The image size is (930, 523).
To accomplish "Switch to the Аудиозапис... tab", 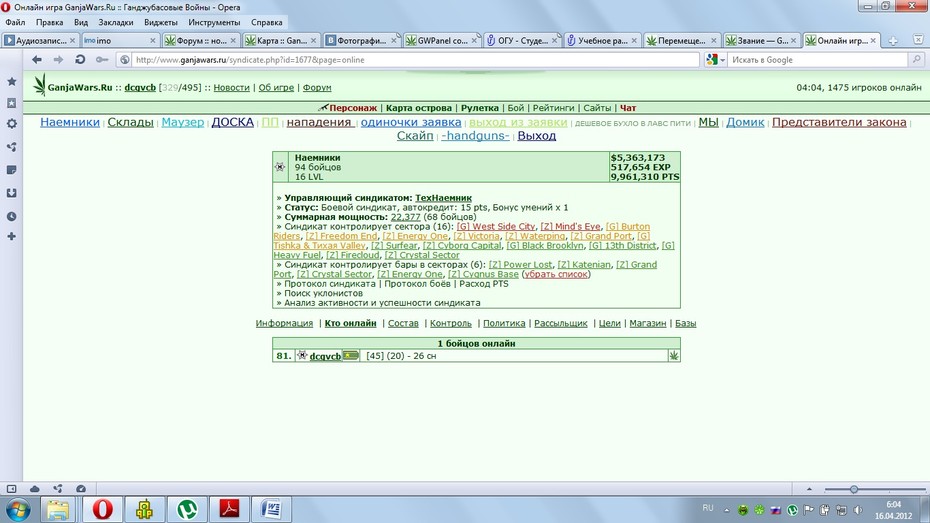I will [40, 40].
